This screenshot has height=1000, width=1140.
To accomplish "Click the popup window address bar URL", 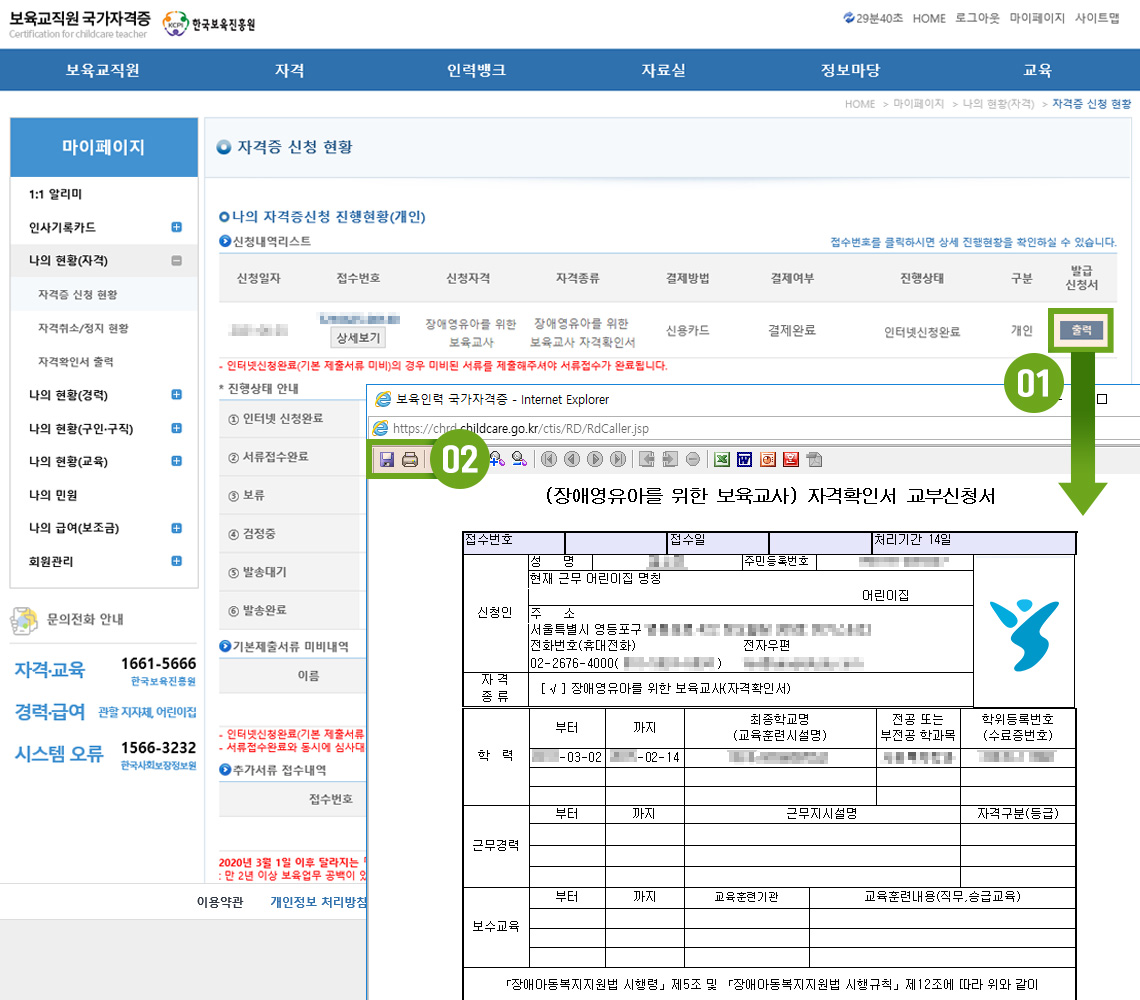I will pyautogui.click(x=520, y=428).
